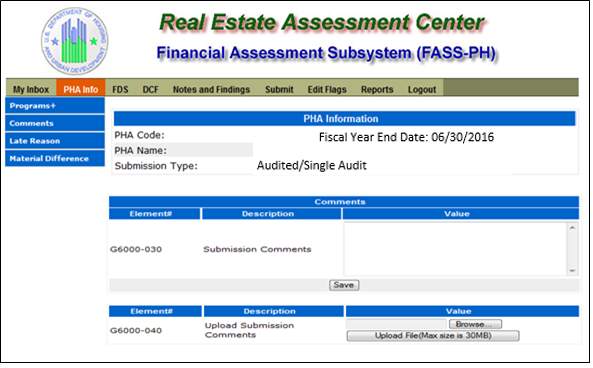Click the upload file path field

point(396,324)
